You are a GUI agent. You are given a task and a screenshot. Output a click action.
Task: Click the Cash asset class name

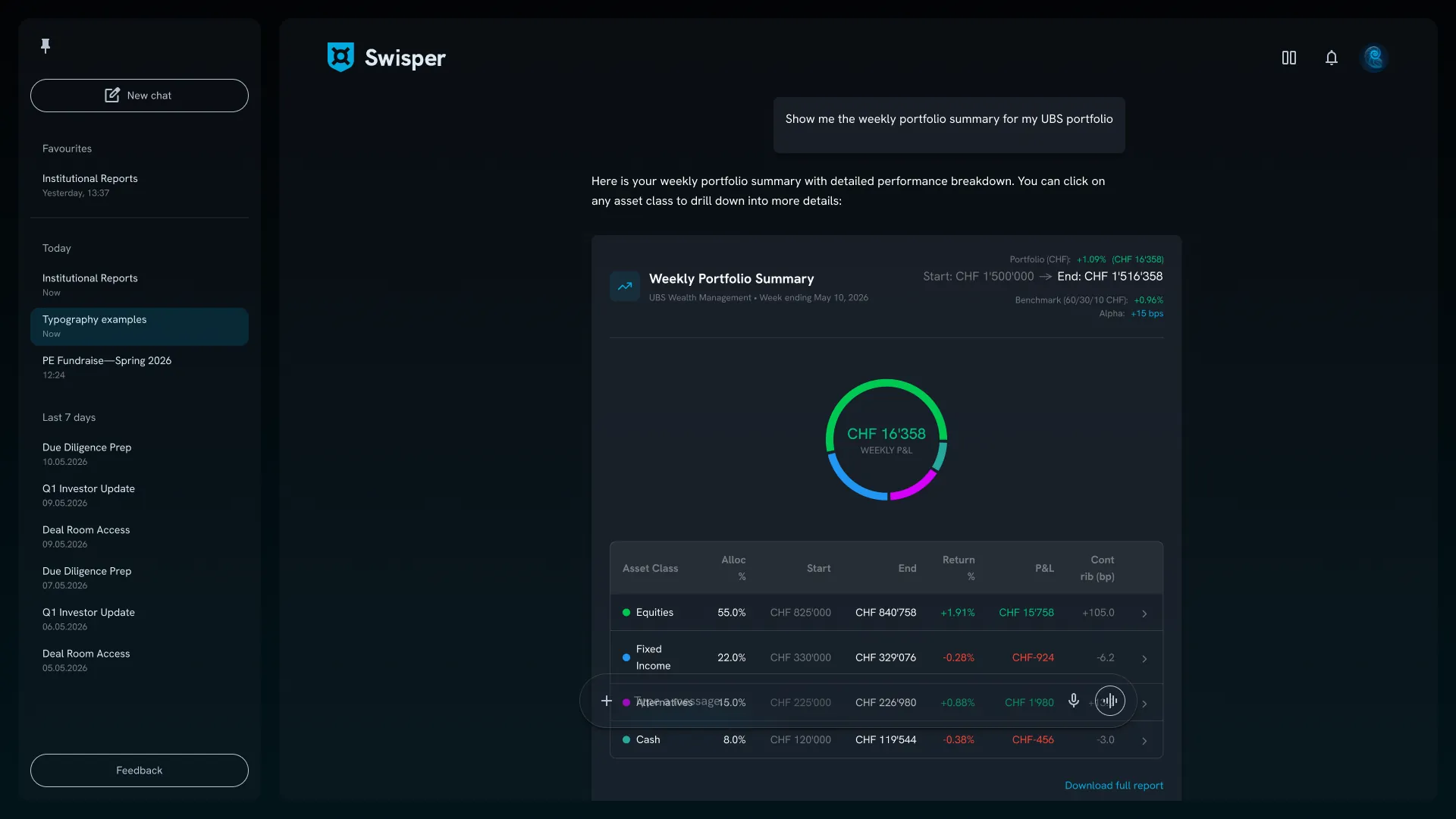(648, 740)
